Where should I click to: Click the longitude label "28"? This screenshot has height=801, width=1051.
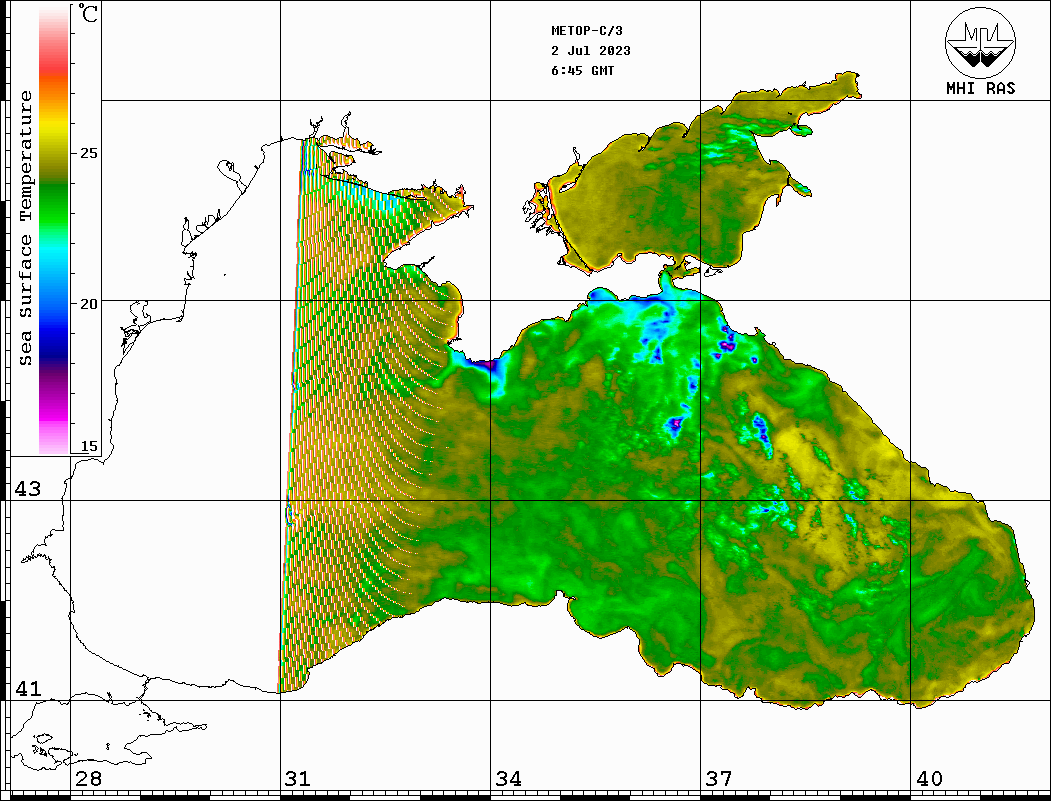[x=88, y=779]
